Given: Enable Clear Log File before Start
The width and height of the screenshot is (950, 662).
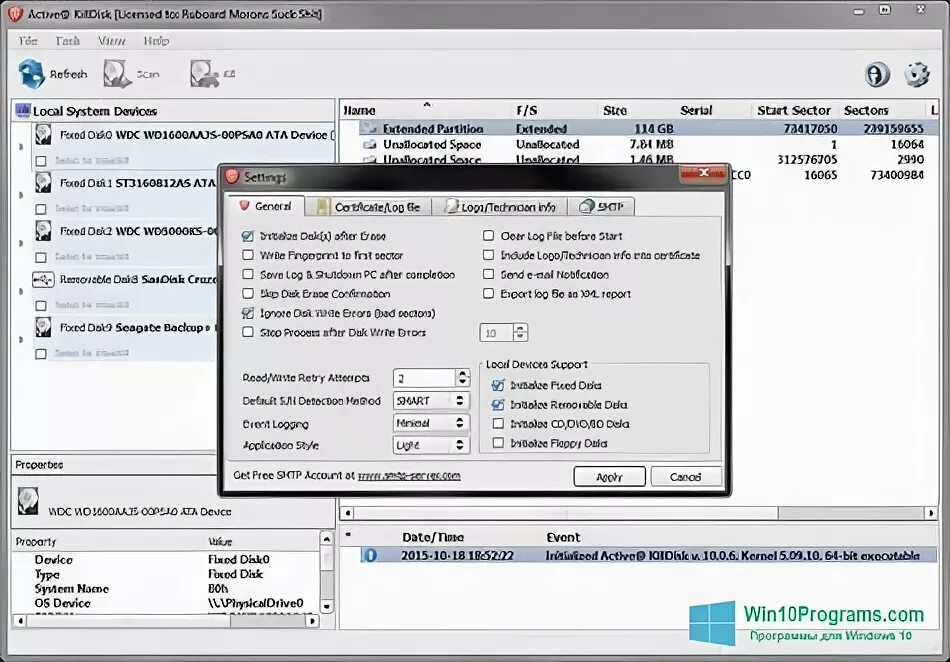Looking at the screenshot, I should (x=488, y=236).
